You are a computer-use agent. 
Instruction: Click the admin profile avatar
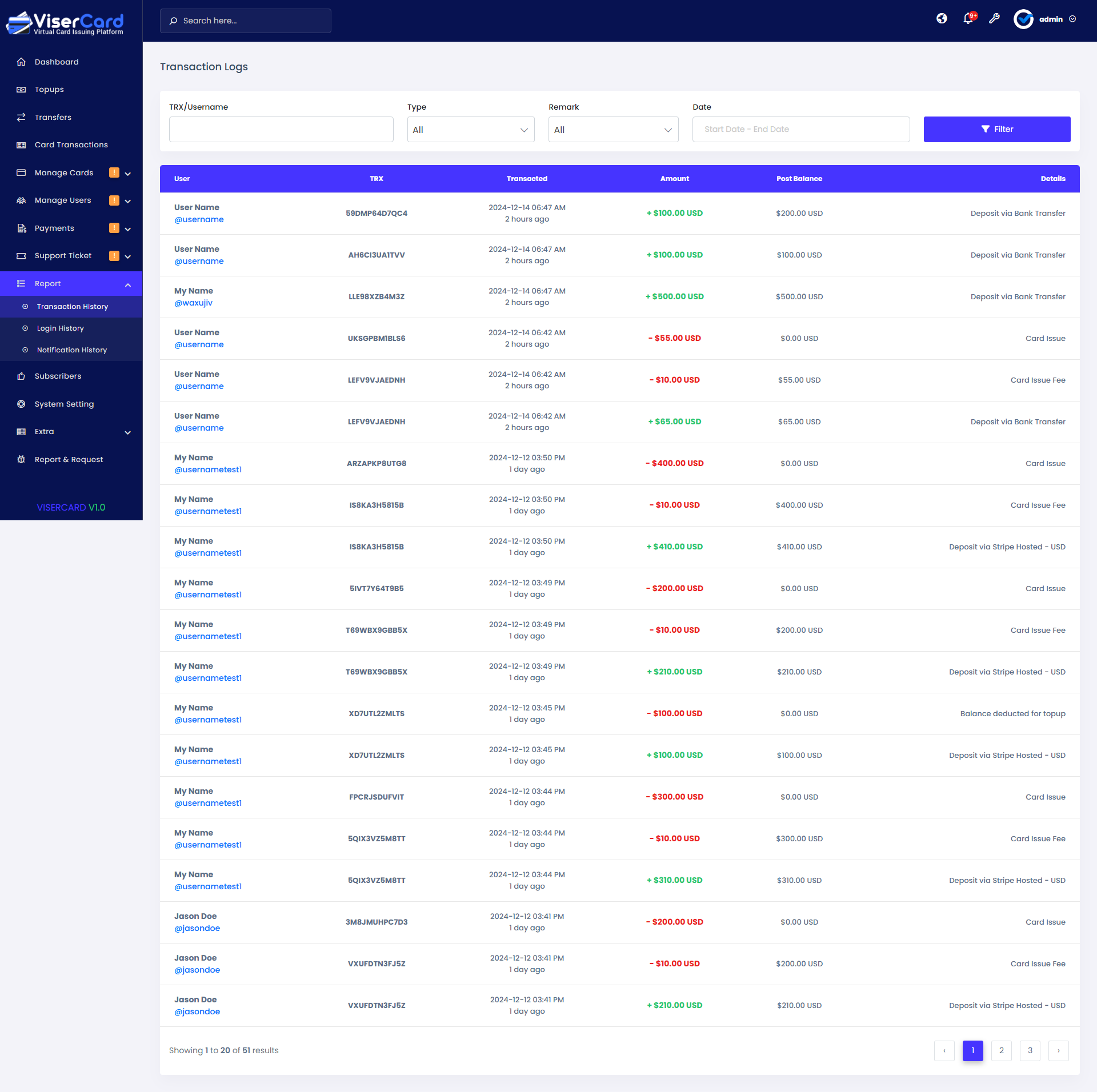1023,19
